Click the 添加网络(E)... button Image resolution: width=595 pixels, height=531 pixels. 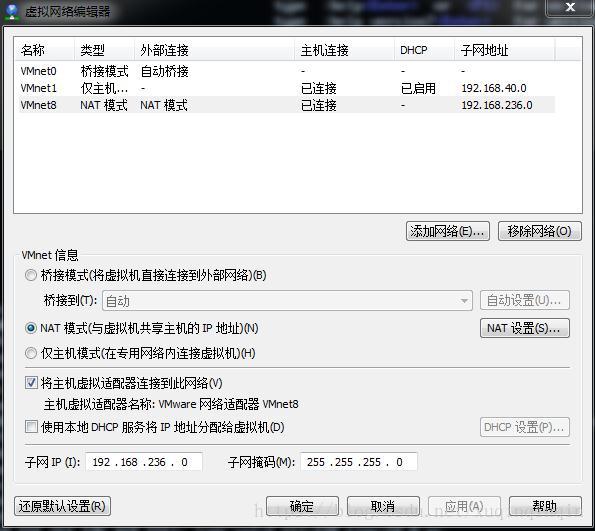point(448,231)
